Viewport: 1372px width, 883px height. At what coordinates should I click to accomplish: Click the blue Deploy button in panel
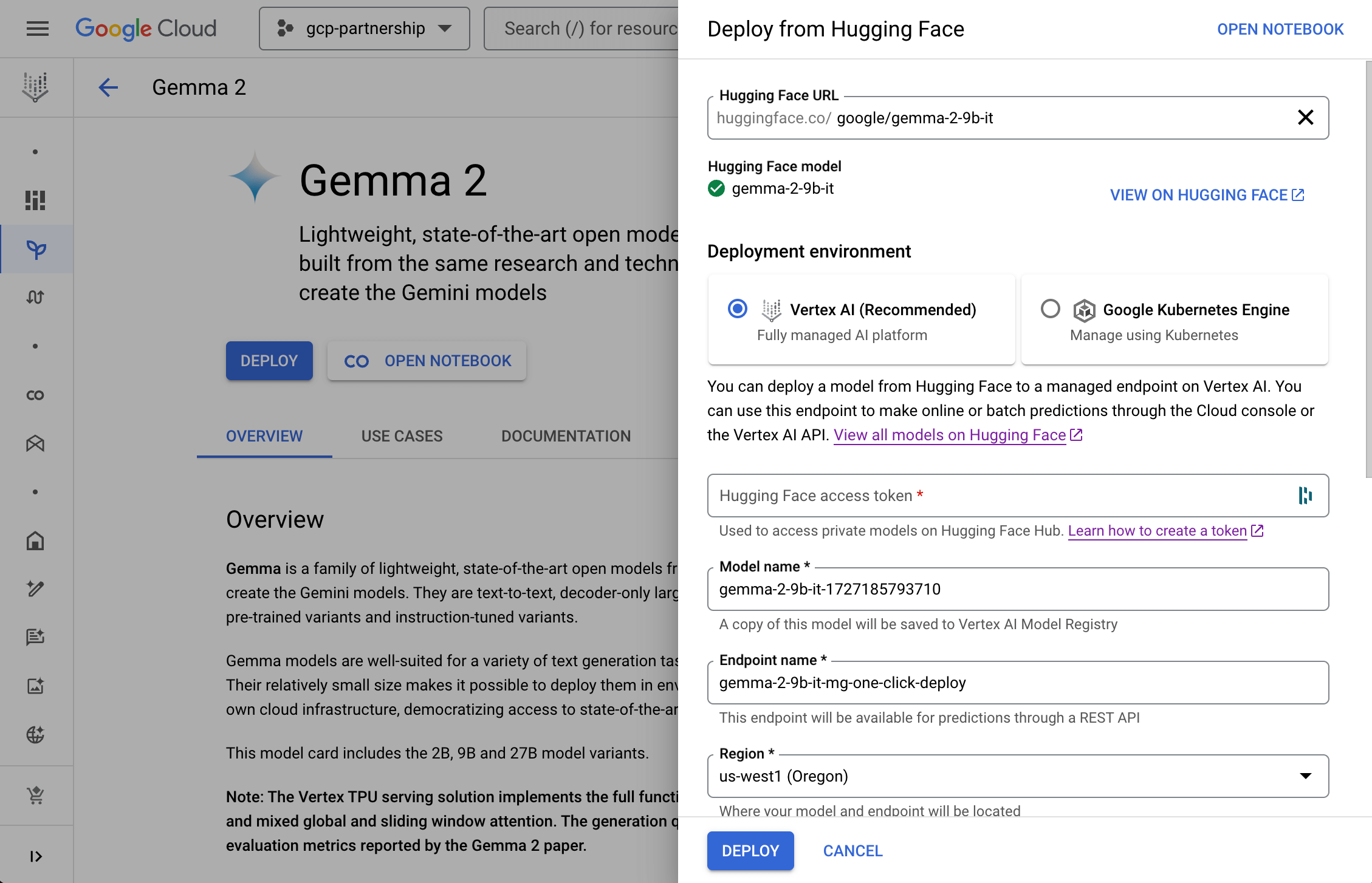coord(750,851)
